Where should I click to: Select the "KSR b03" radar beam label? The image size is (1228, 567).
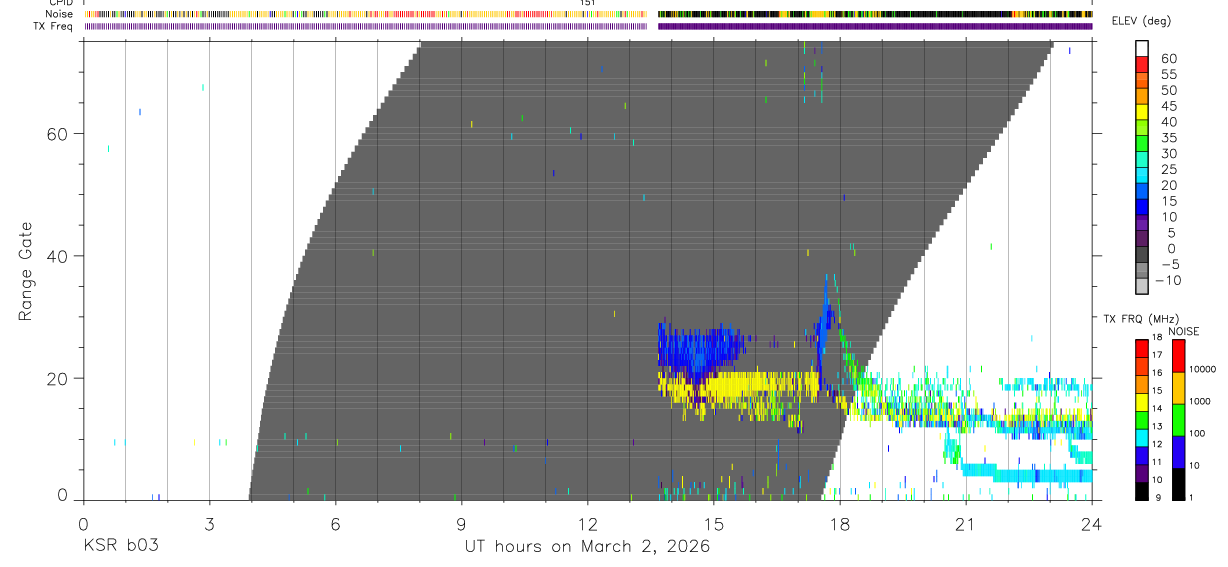pyautogui.click(x=120, y=546)
